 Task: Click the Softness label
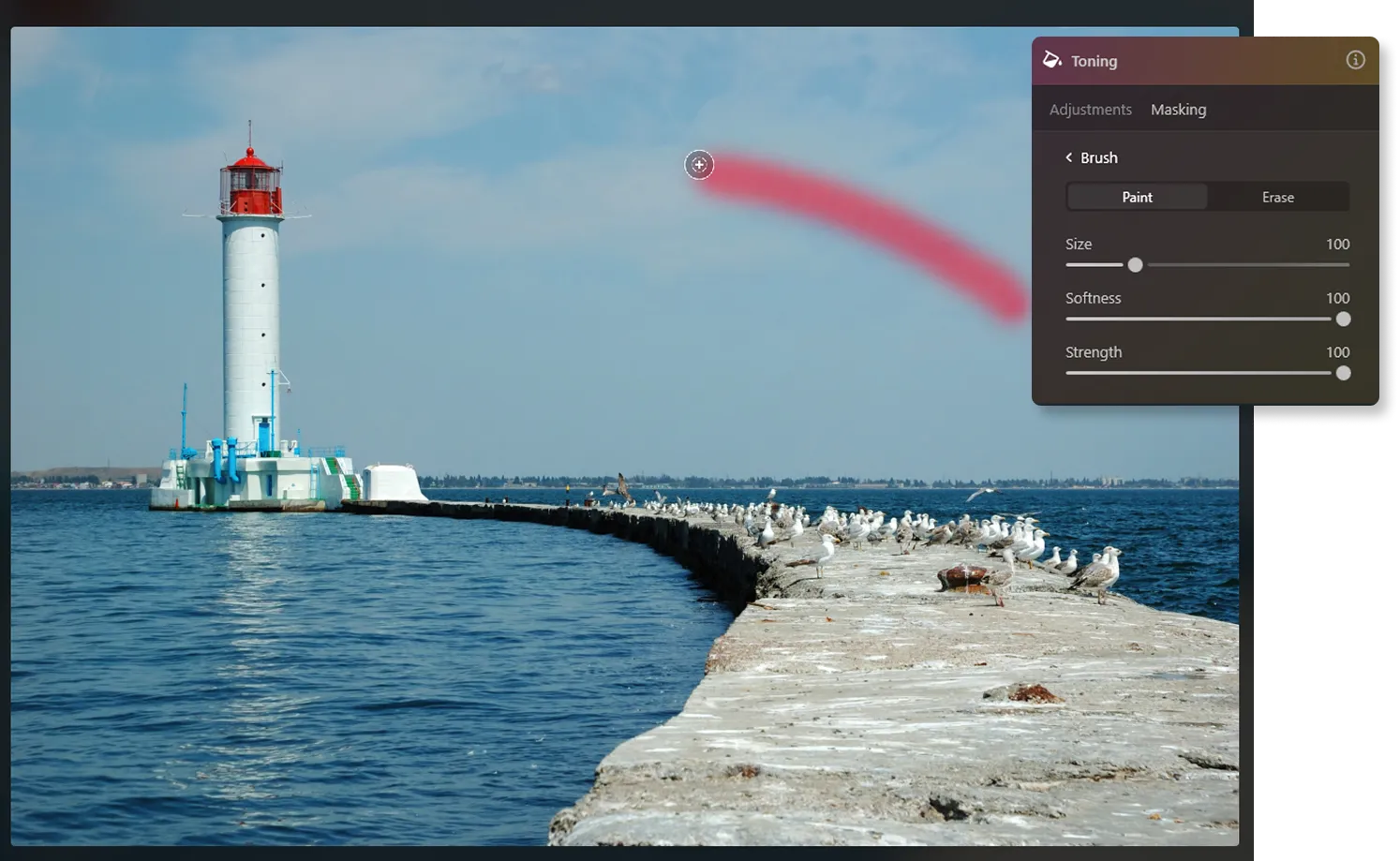(1093, 298)
